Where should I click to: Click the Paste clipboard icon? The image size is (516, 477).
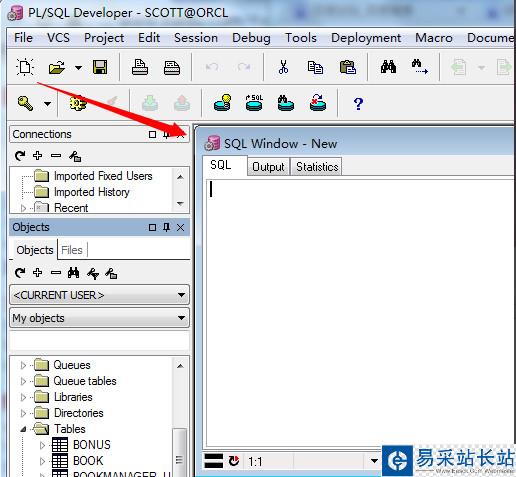[x=348, y=67]
